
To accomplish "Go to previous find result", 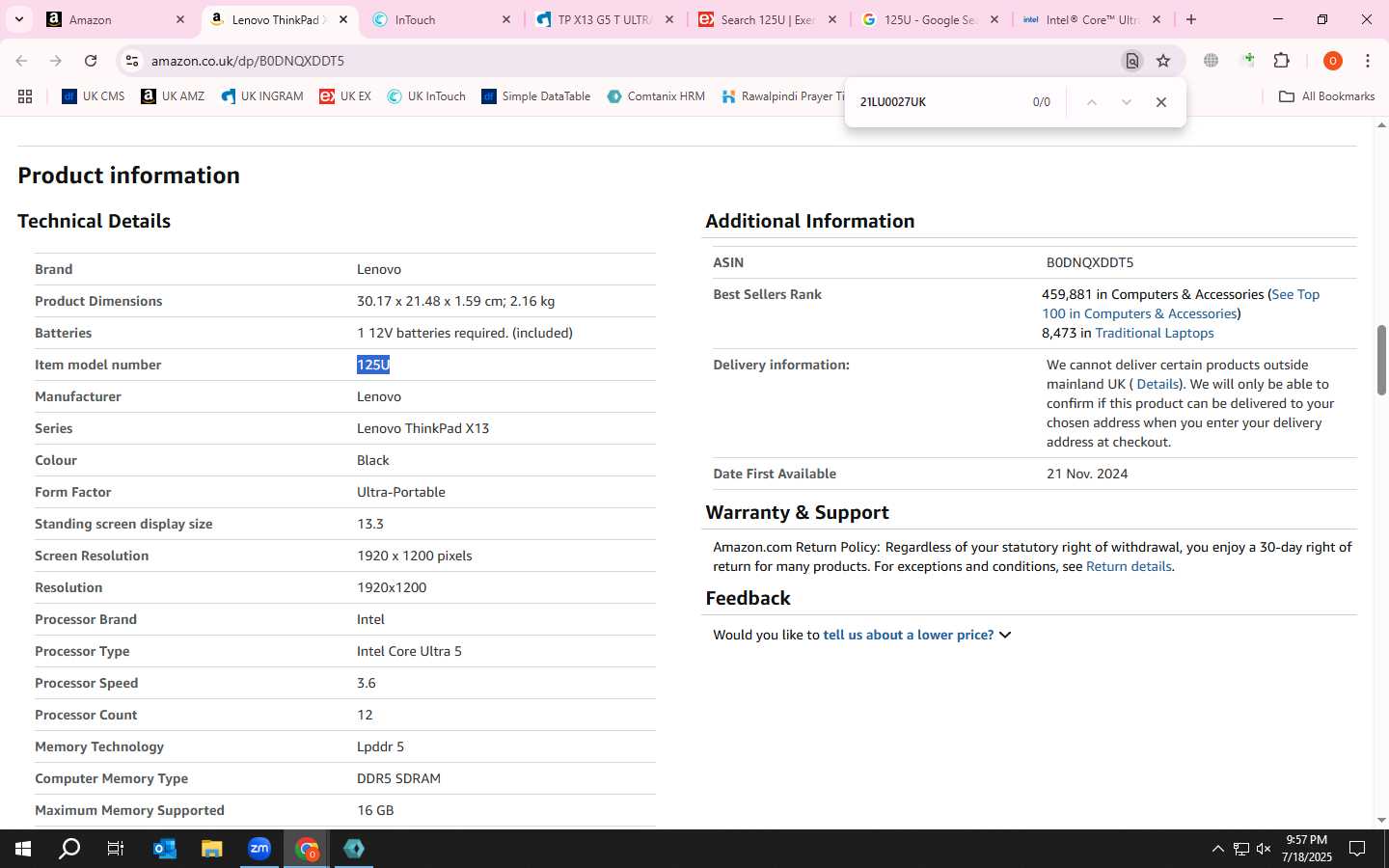I will [x=1092, y=102].
